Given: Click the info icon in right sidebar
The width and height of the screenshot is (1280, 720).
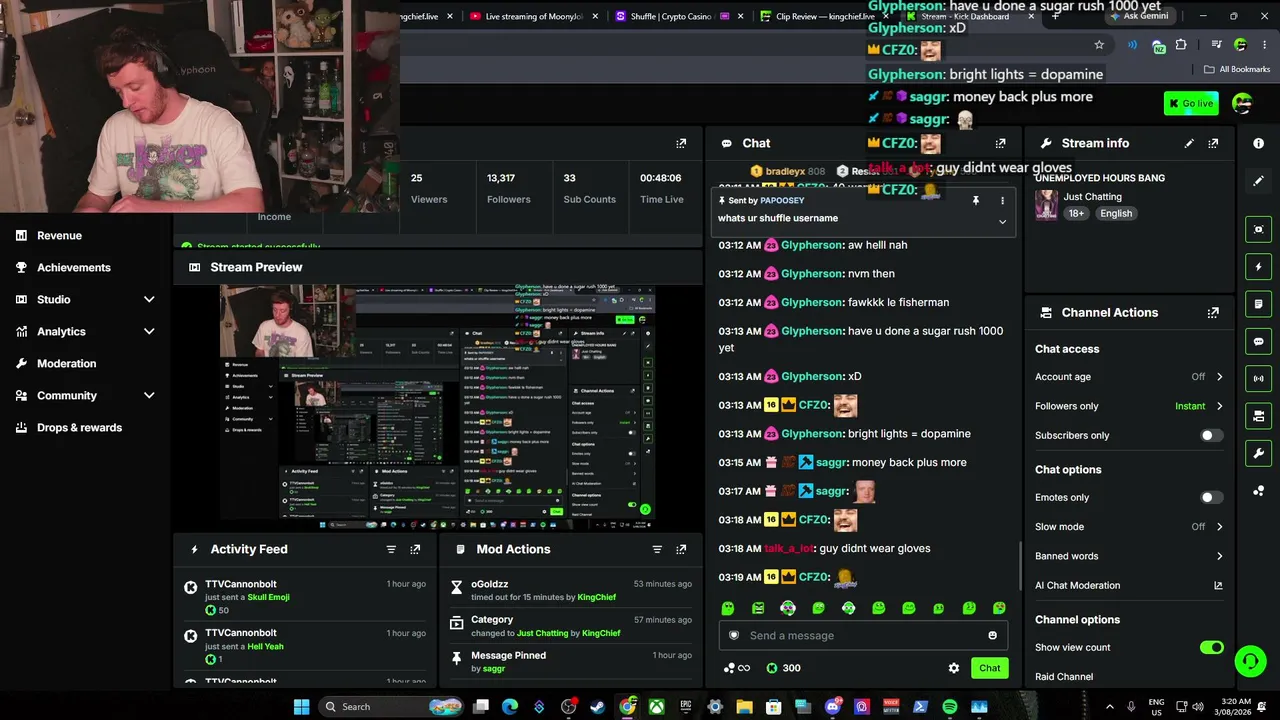Looking at the screenshot, I should pyautogui.click(x=1258, y=143).
